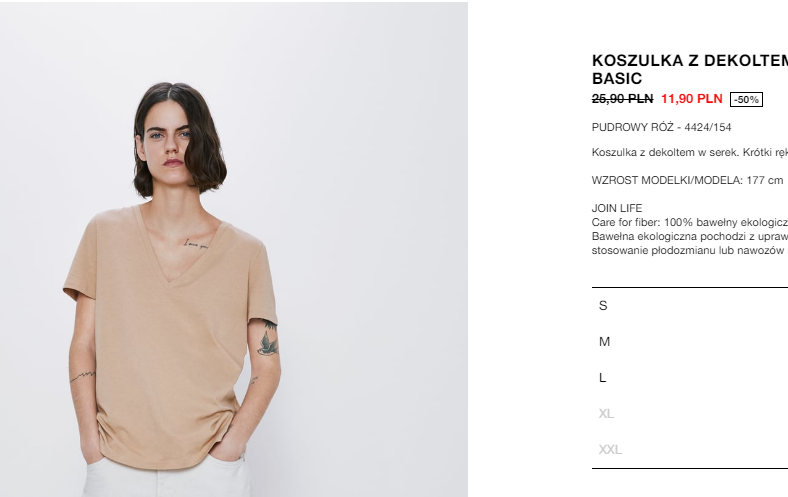Image resolution: width=788 pixels, height=497 pixels.
Task: Click the red 11,90 PLN sale price
Action: tap(692, 99)
